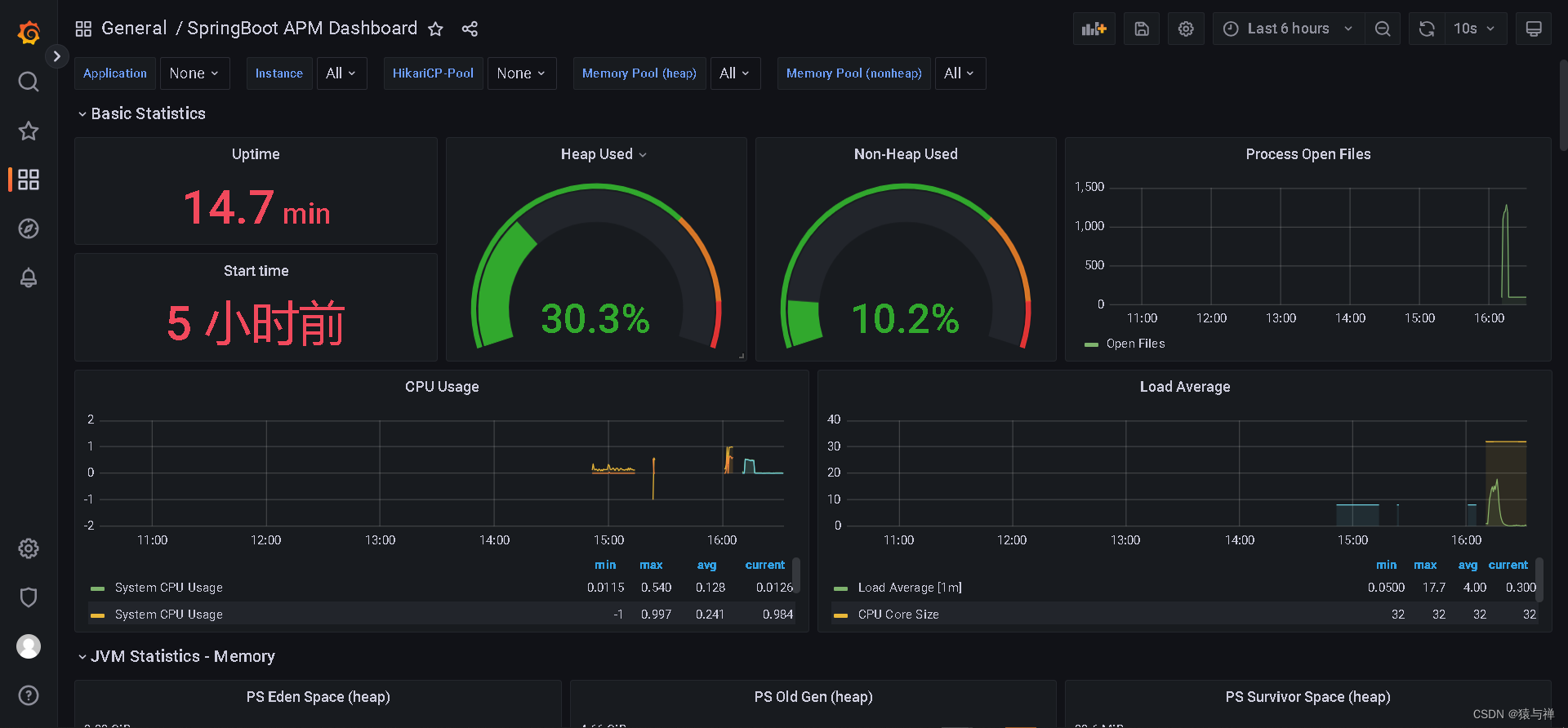Click yellow color swatch of CPU Core Size
The width and height of the screenshot is (1568, 728).
tap(840, 615)
